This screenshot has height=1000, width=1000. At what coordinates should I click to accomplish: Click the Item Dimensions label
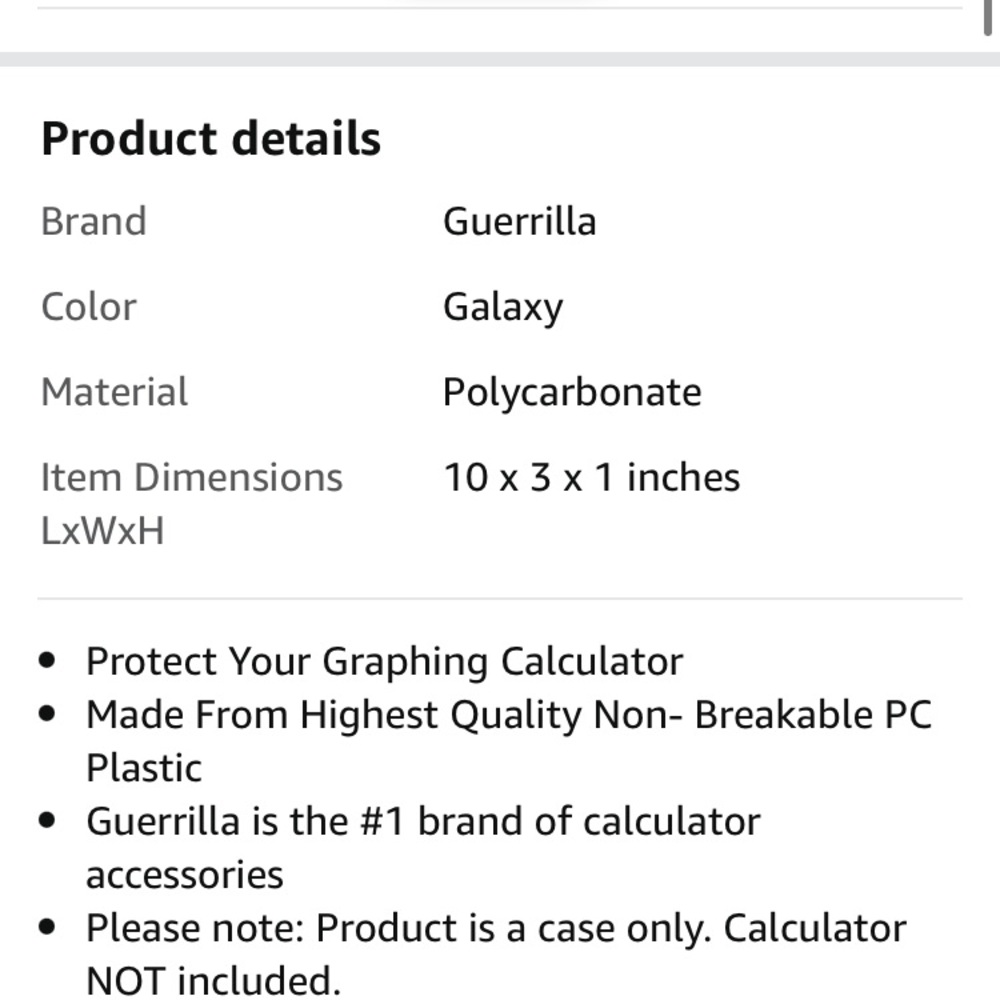coord(191,477)
